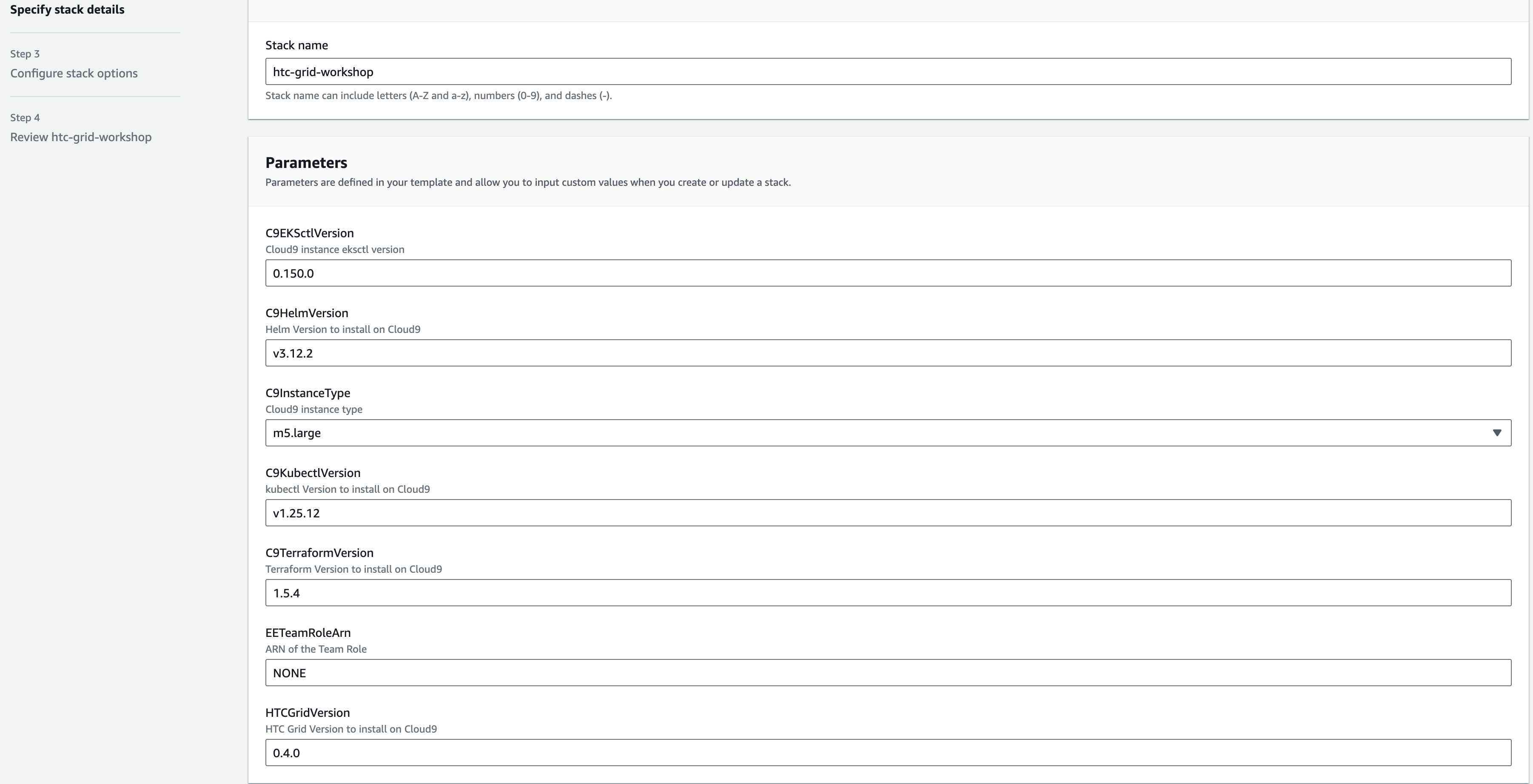Click the EETeamRoleArn parameter label
Screen dimensions: 1533x784
click(x=308, y=632)
